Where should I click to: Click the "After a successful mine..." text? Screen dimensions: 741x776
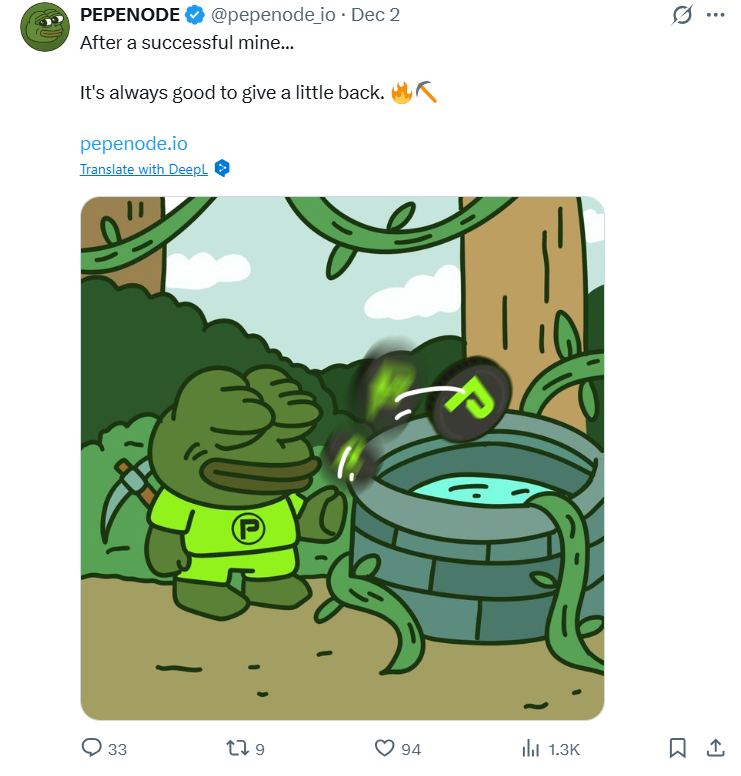pos(187,44)
